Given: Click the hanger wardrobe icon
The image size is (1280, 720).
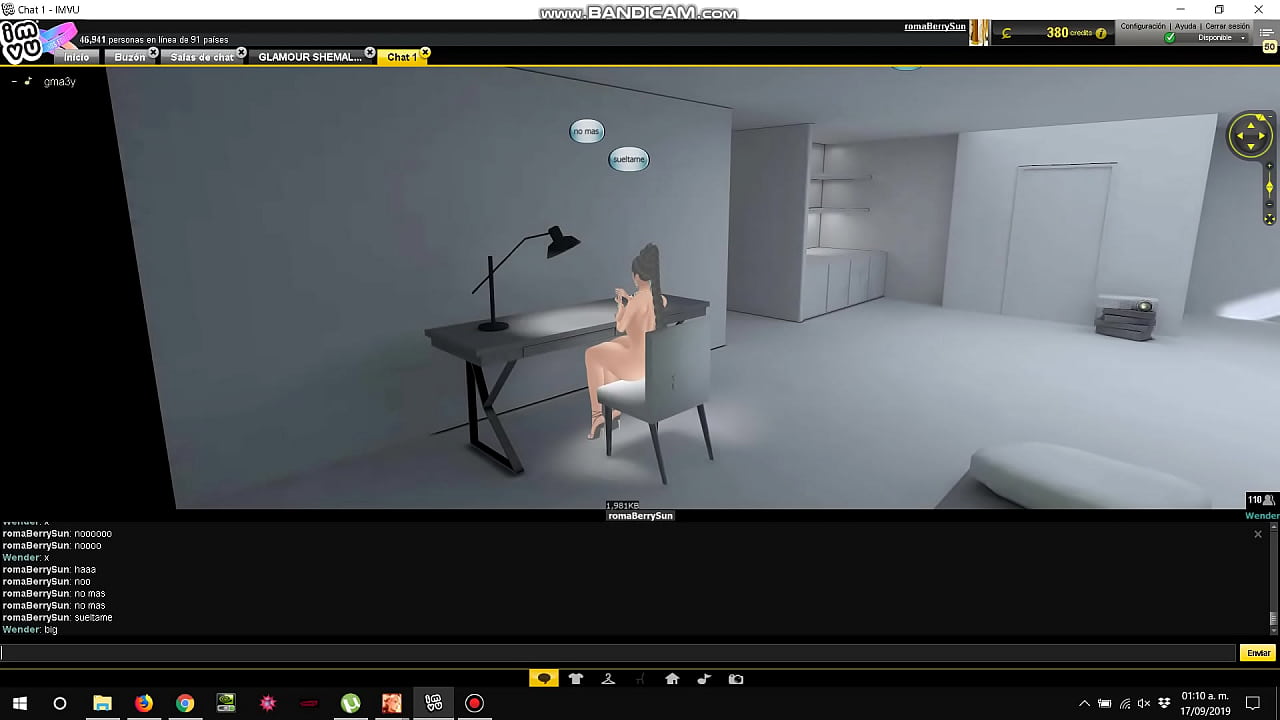Looking at the screenshot, I should click(x=608, y=679).
